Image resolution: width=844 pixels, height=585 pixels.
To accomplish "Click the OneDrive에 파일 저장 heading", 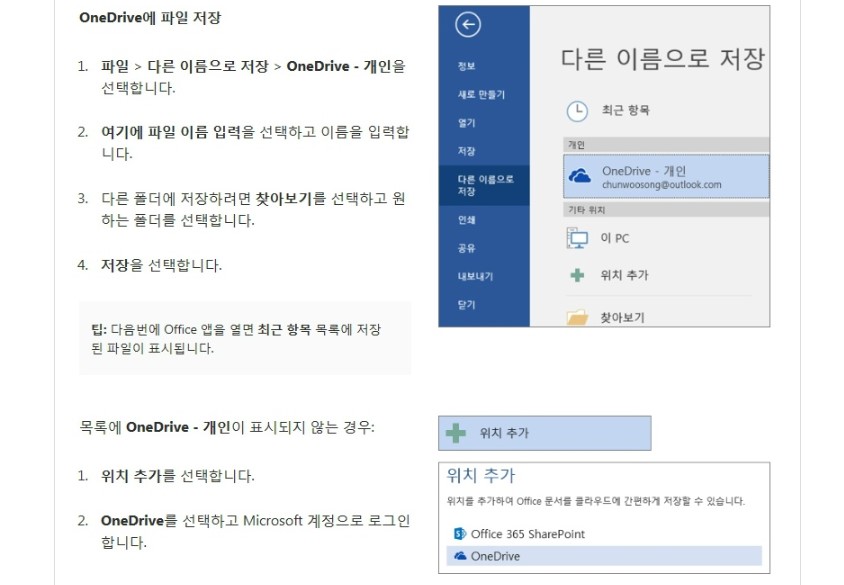I will [x=150, y=18].
